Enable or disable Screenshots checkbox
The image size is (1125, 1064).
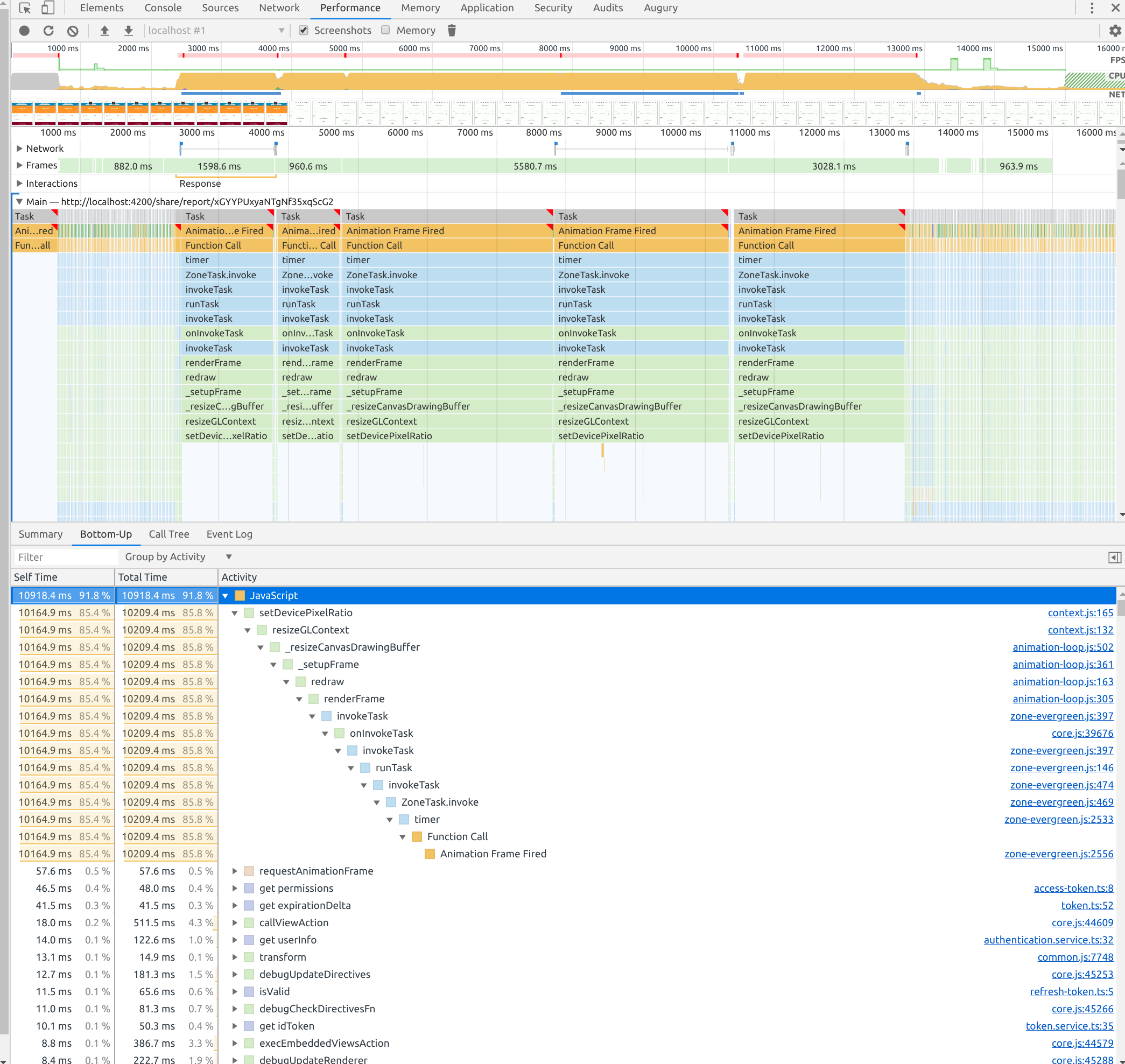coord(304,30)
